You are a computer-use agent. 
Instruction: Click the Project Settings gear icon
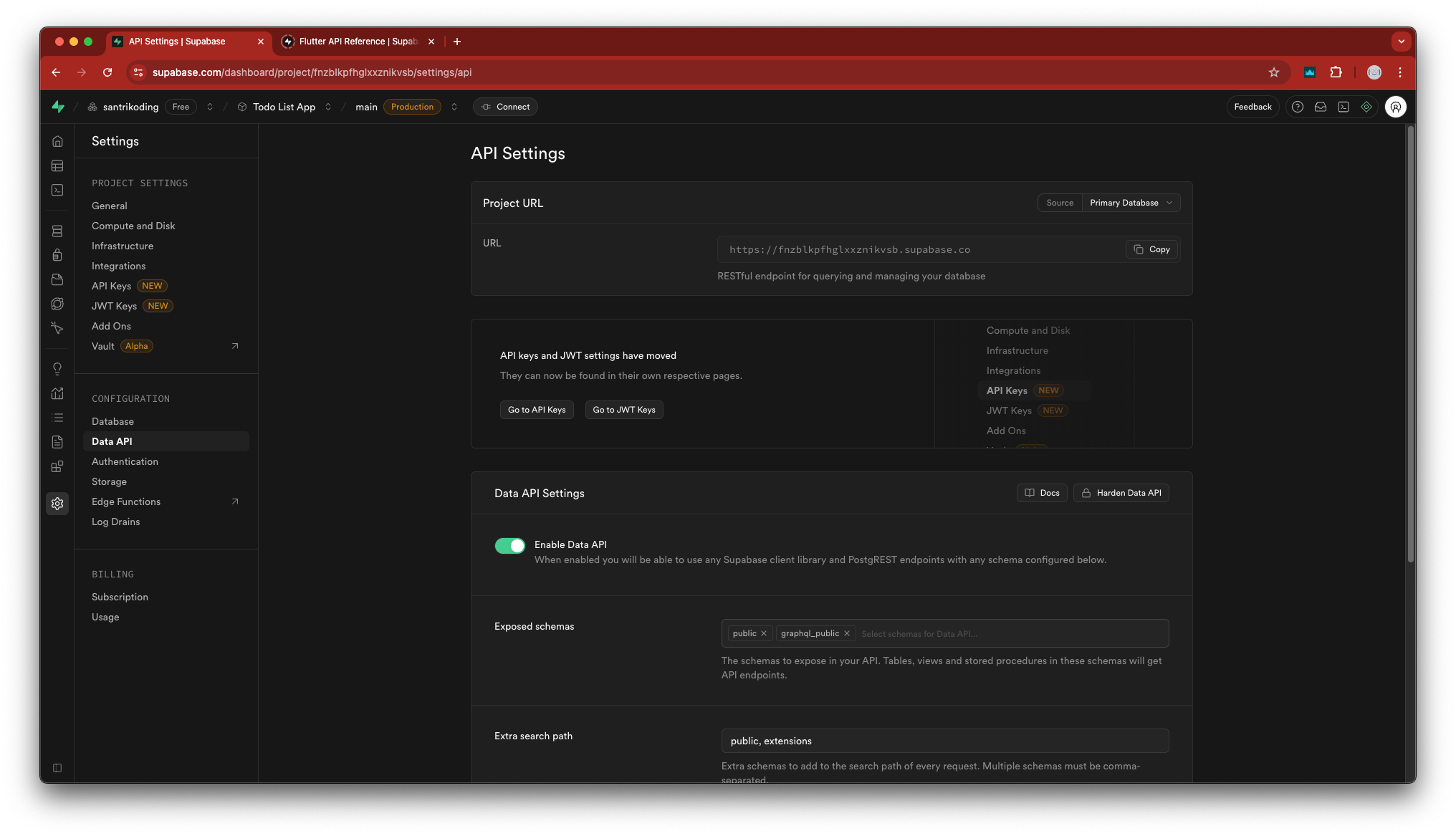coord(57,504)
